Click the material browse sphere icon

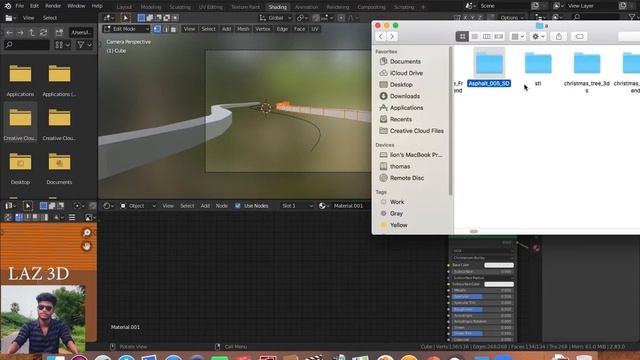324,206
